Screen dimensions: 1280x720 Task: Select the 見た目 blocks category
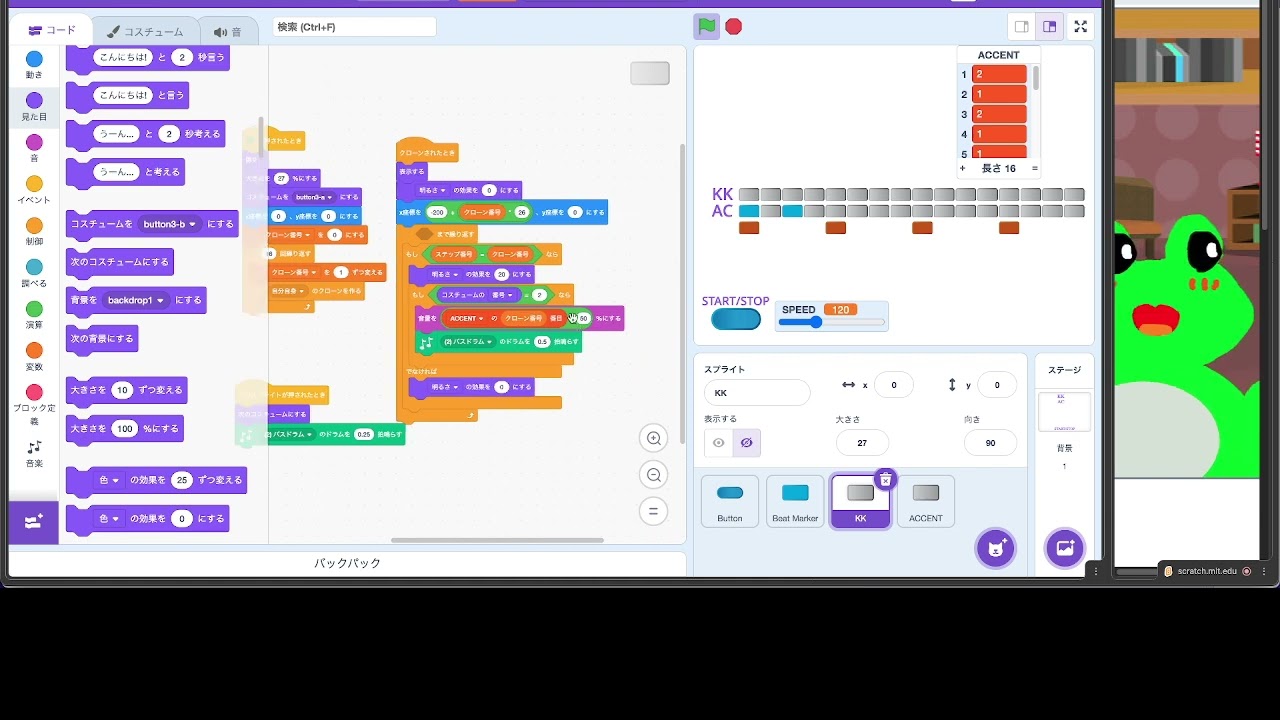point(34,107)
